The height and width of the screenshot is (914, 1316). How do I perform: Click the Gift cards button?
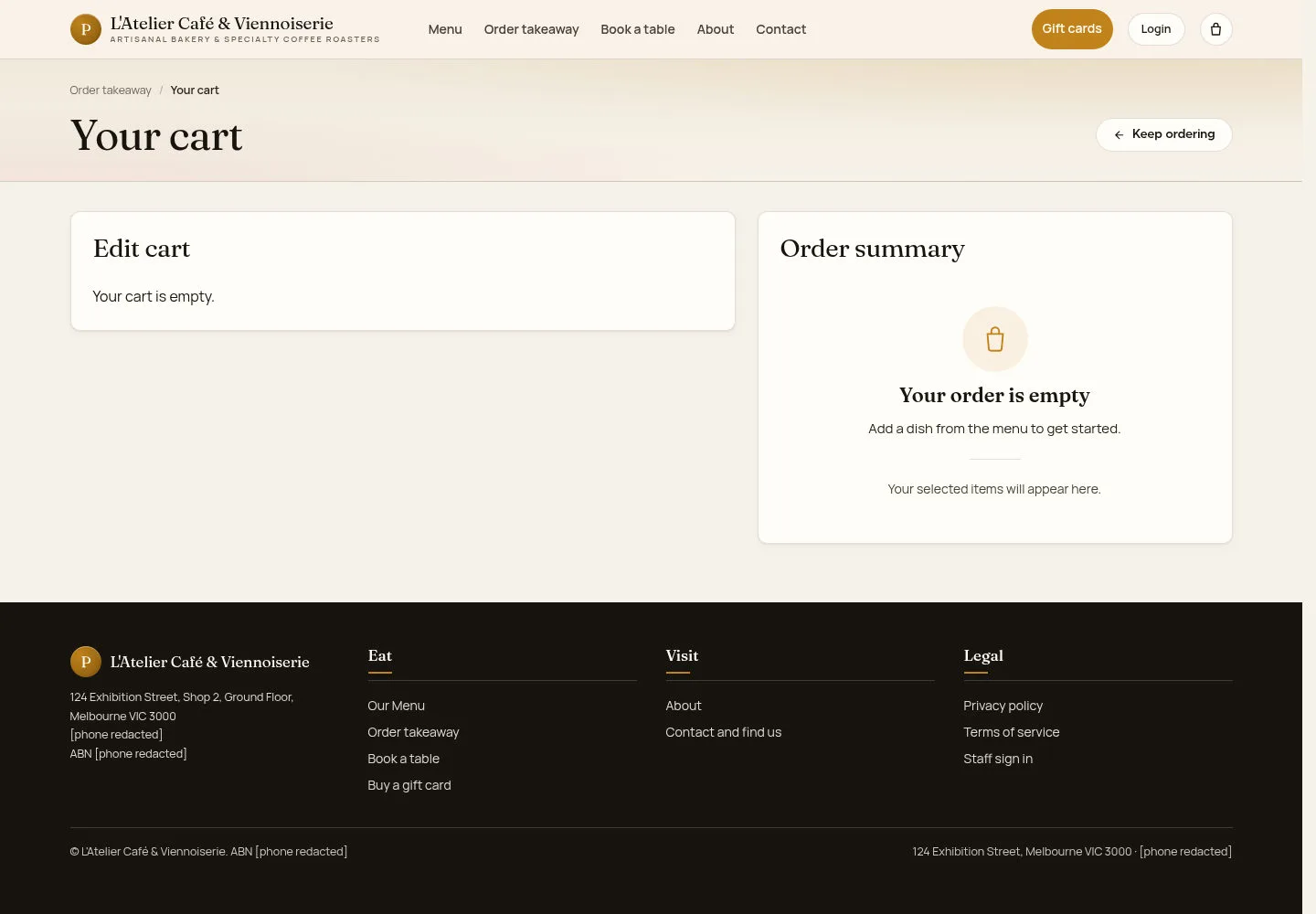(1072, 29)
